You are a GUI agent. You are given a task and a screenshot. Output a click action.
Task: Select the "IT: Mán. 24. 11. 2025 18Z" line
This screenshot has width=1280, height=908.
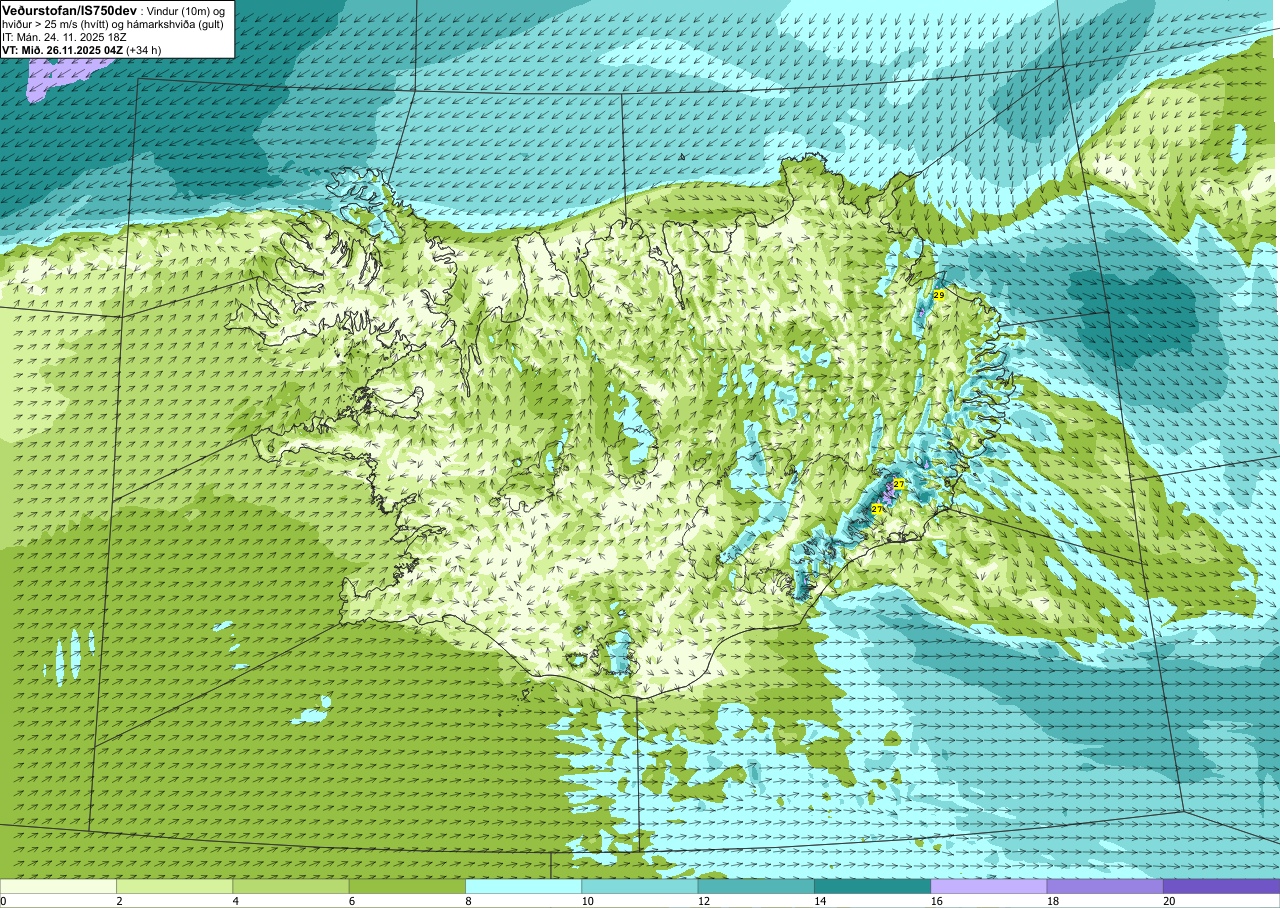[66, 37]
